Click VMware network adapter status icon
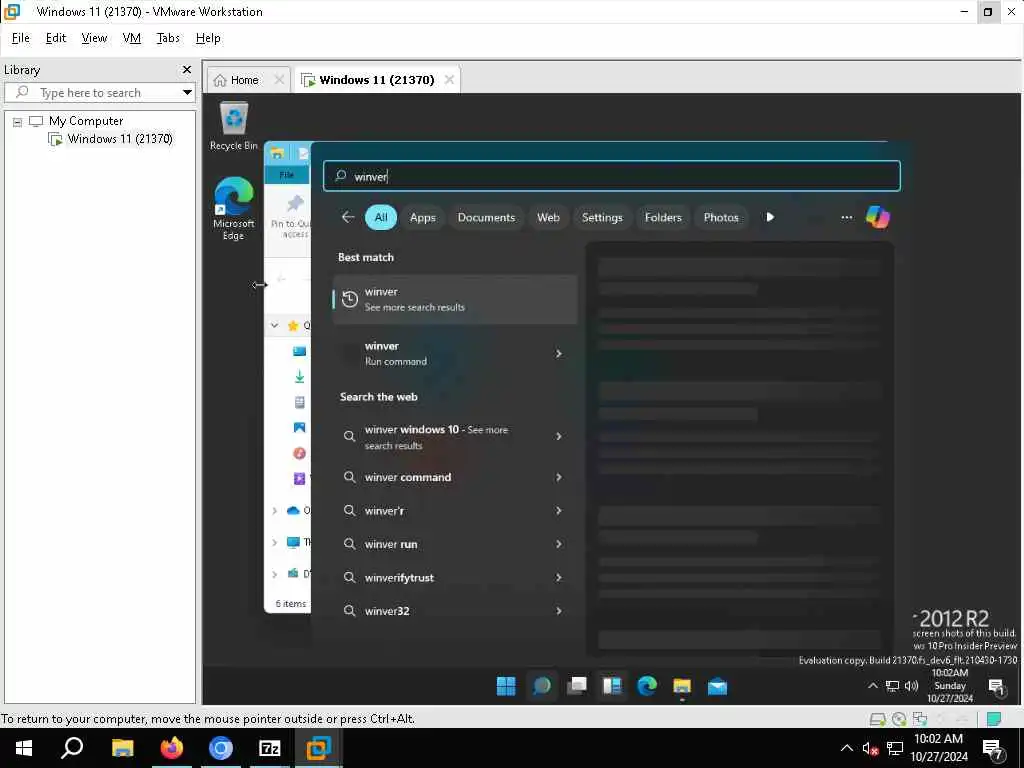 coord(920,719)
